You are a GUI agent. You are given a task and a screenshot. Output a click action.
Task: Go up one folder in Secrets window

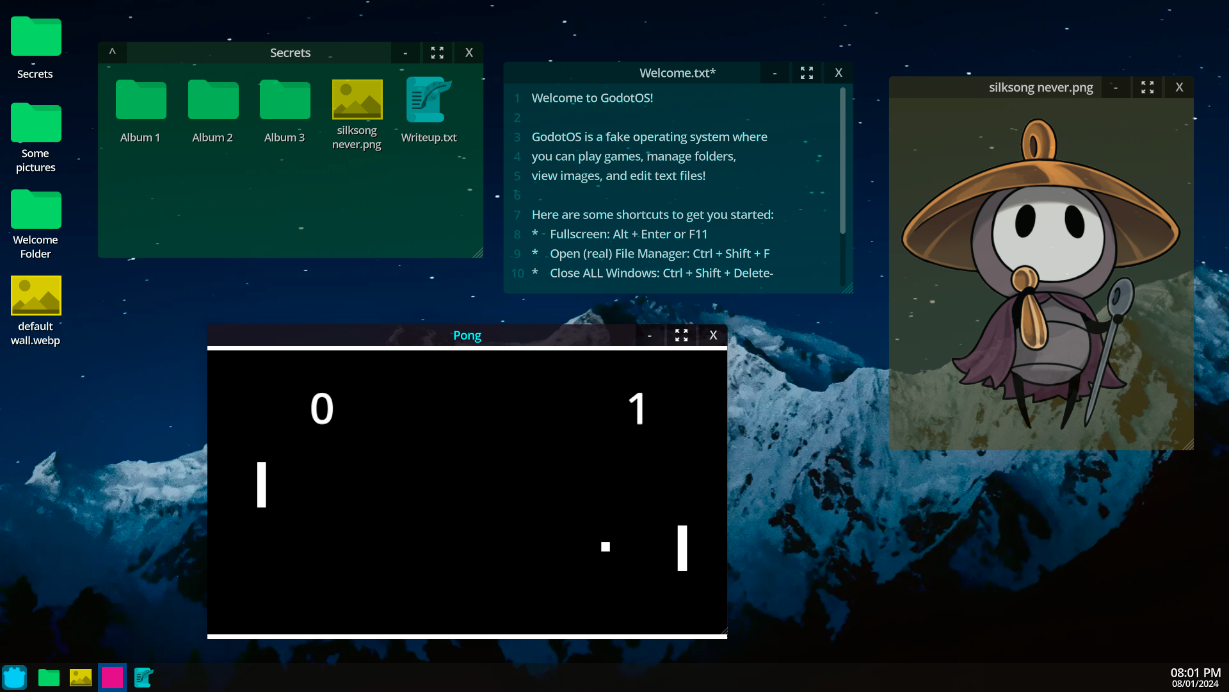click(112, 53)
